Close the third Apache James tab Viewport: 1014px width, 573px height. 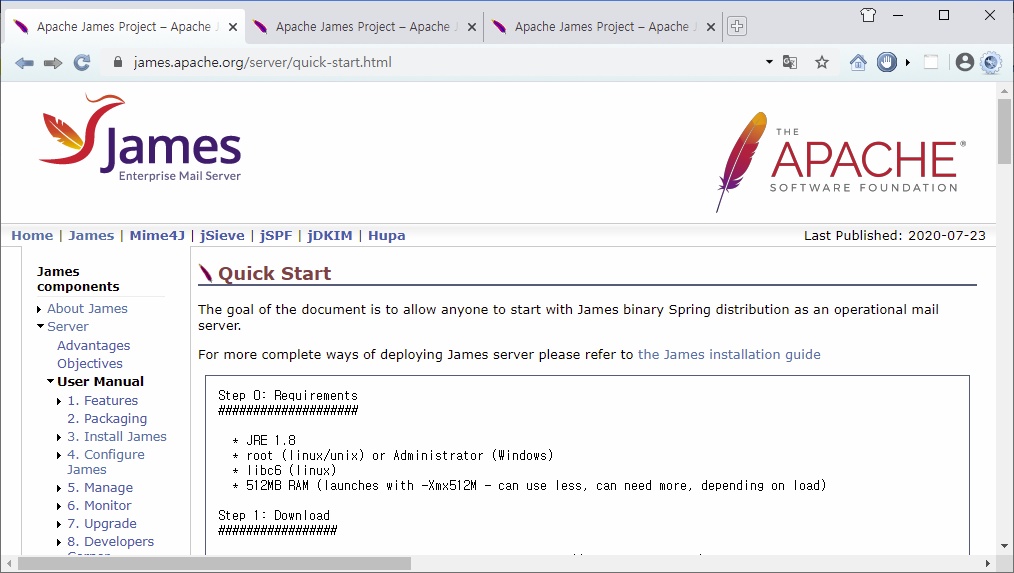pyautogui.click(x=711, y=27)
